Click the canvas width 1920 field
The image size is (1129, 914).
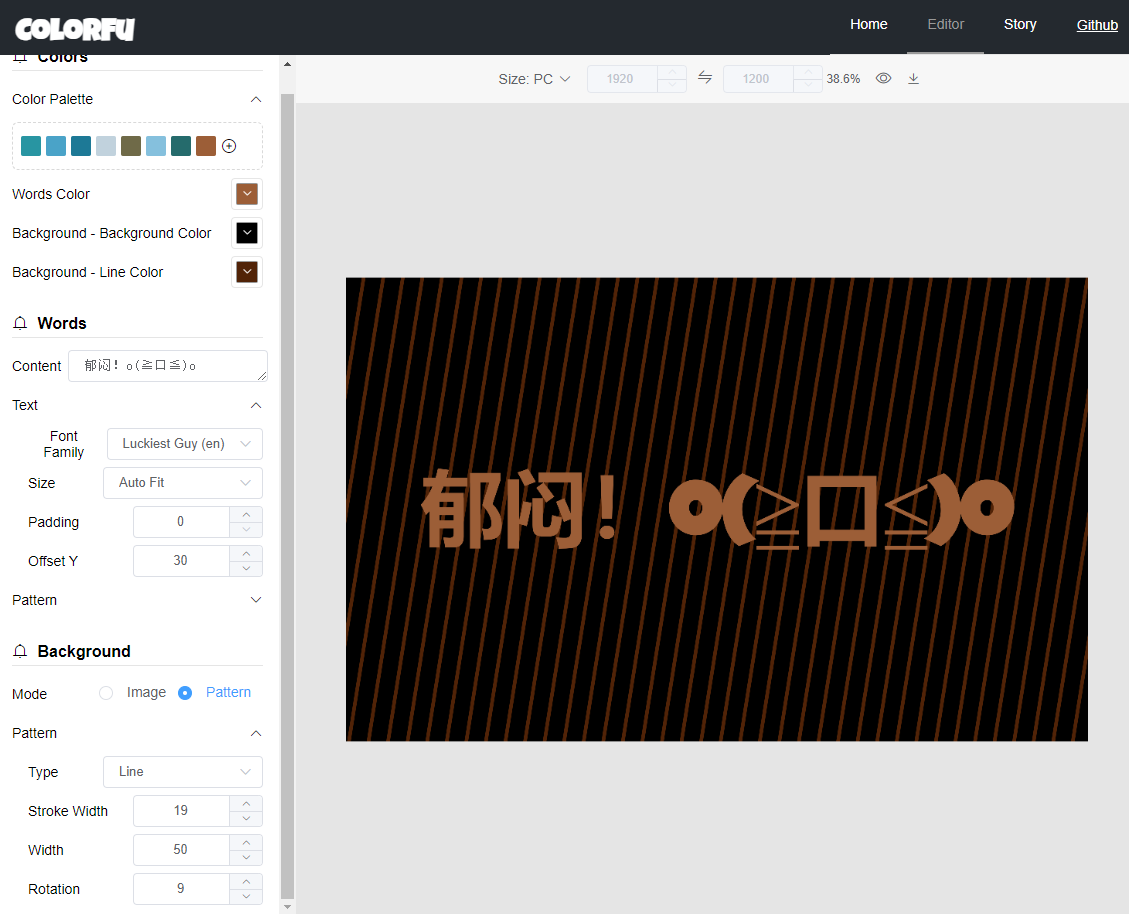[x=622, y=79]
